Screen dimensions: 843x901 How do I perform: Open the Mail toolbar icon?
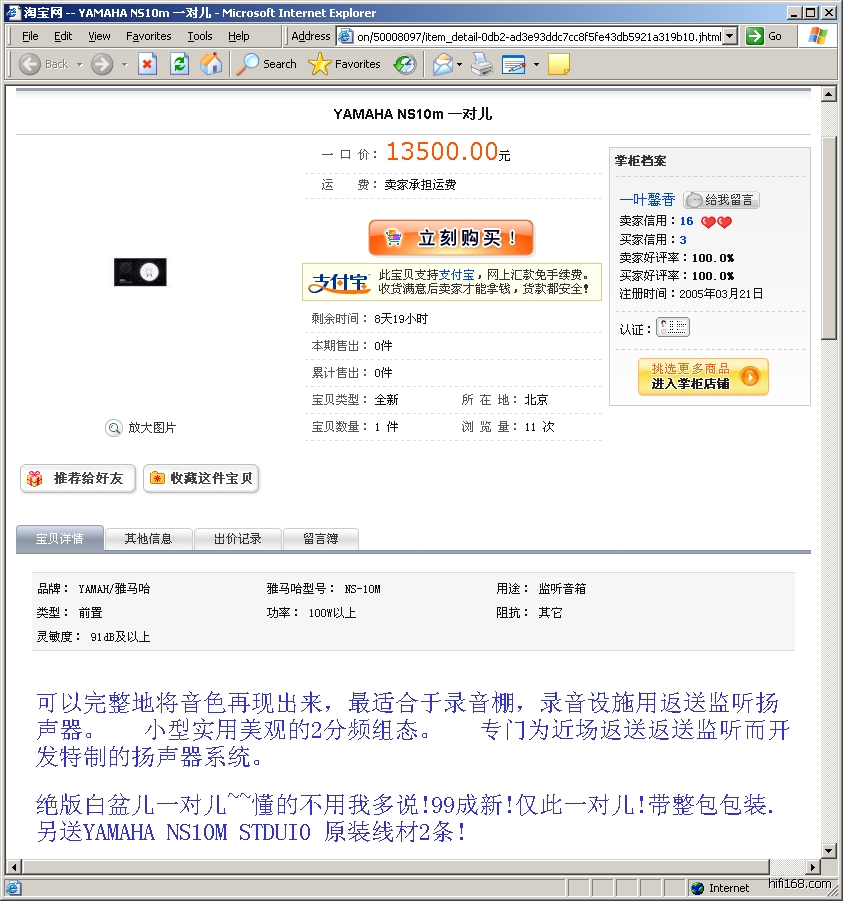click(441, 64)
